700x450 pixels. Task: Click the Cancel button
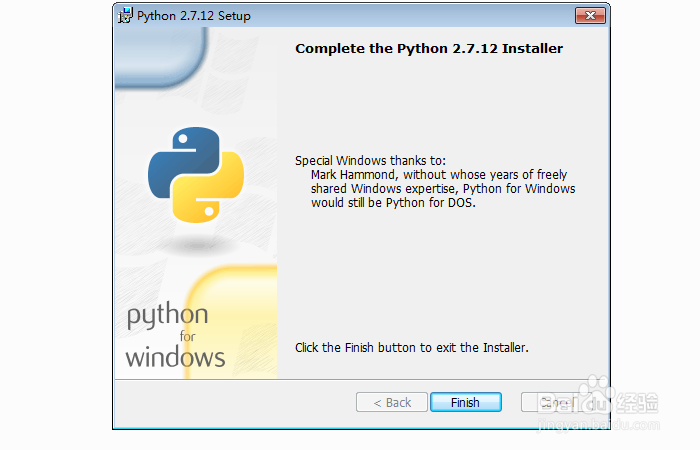click(557, 402)
